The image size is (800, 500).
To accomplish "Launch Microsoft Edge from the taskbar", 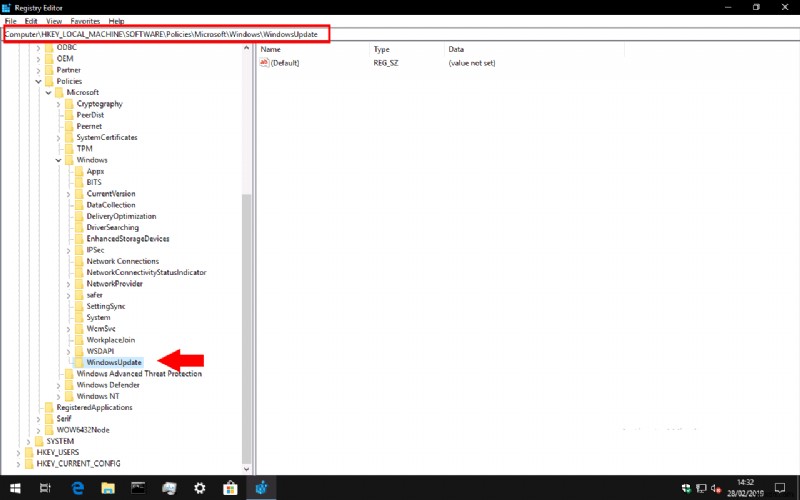I will pos(78,488).
